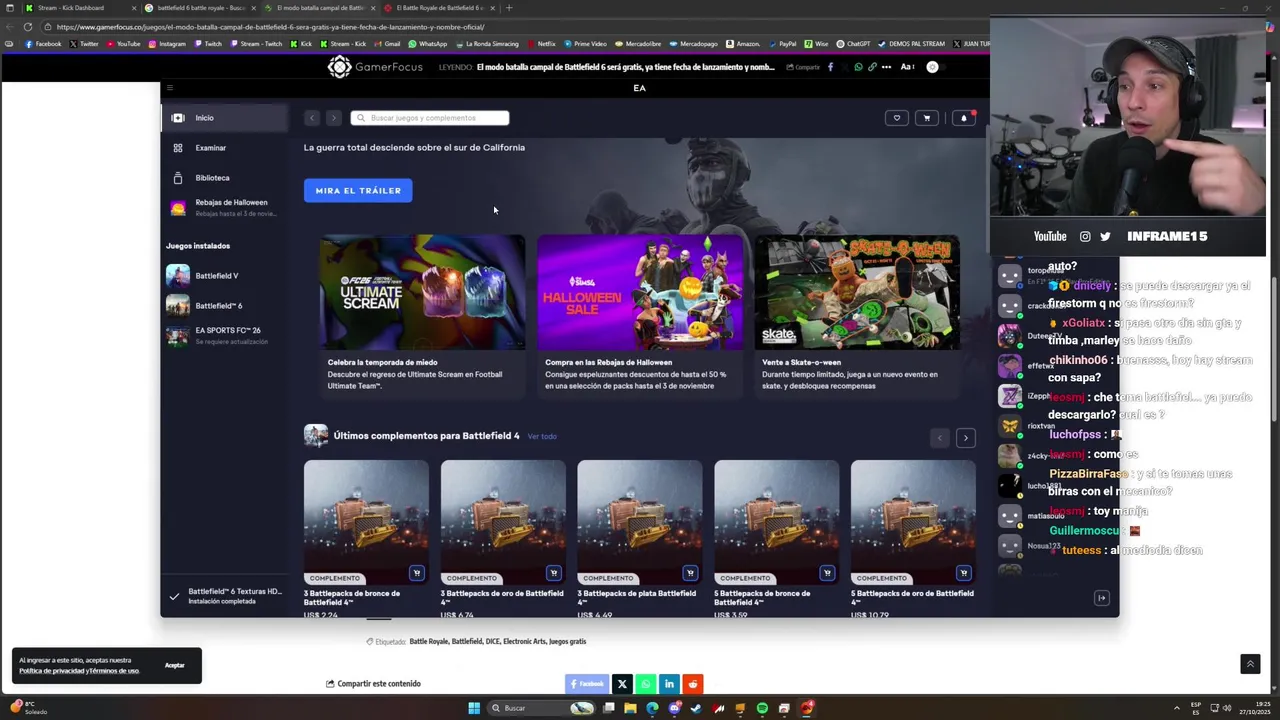Add 3 Battlepacks de plata to cart

coord(690,573)
